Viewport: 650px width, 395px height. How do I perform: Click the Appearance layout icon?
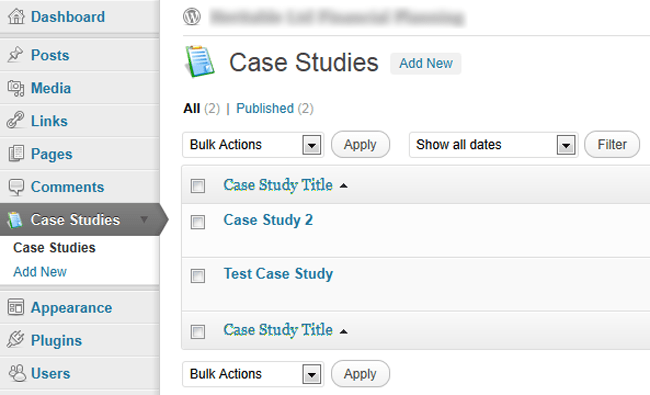pyautogui.click(x=16, y=308)
